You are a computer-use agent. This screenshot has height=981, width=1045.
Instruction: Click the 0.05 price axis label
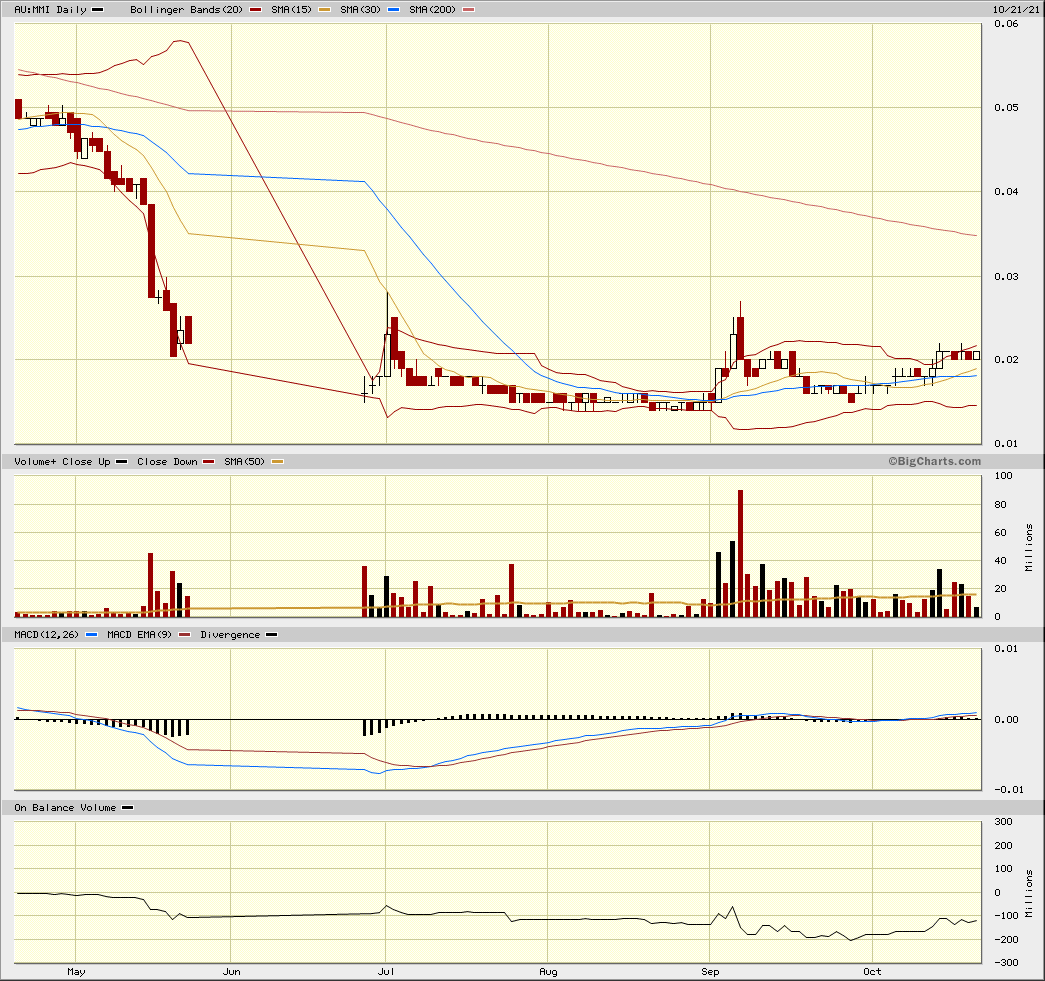(x=1006, y=107)
